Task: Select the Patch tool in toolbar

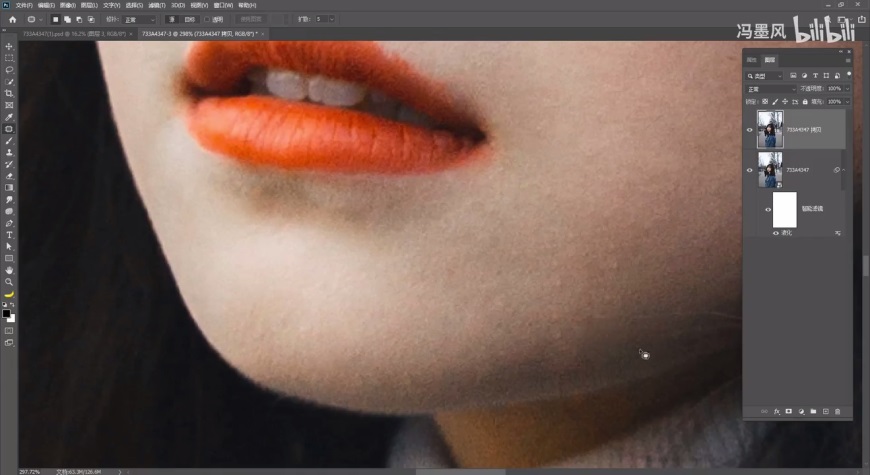Action: pyautogui.click(x=9, y=129)
